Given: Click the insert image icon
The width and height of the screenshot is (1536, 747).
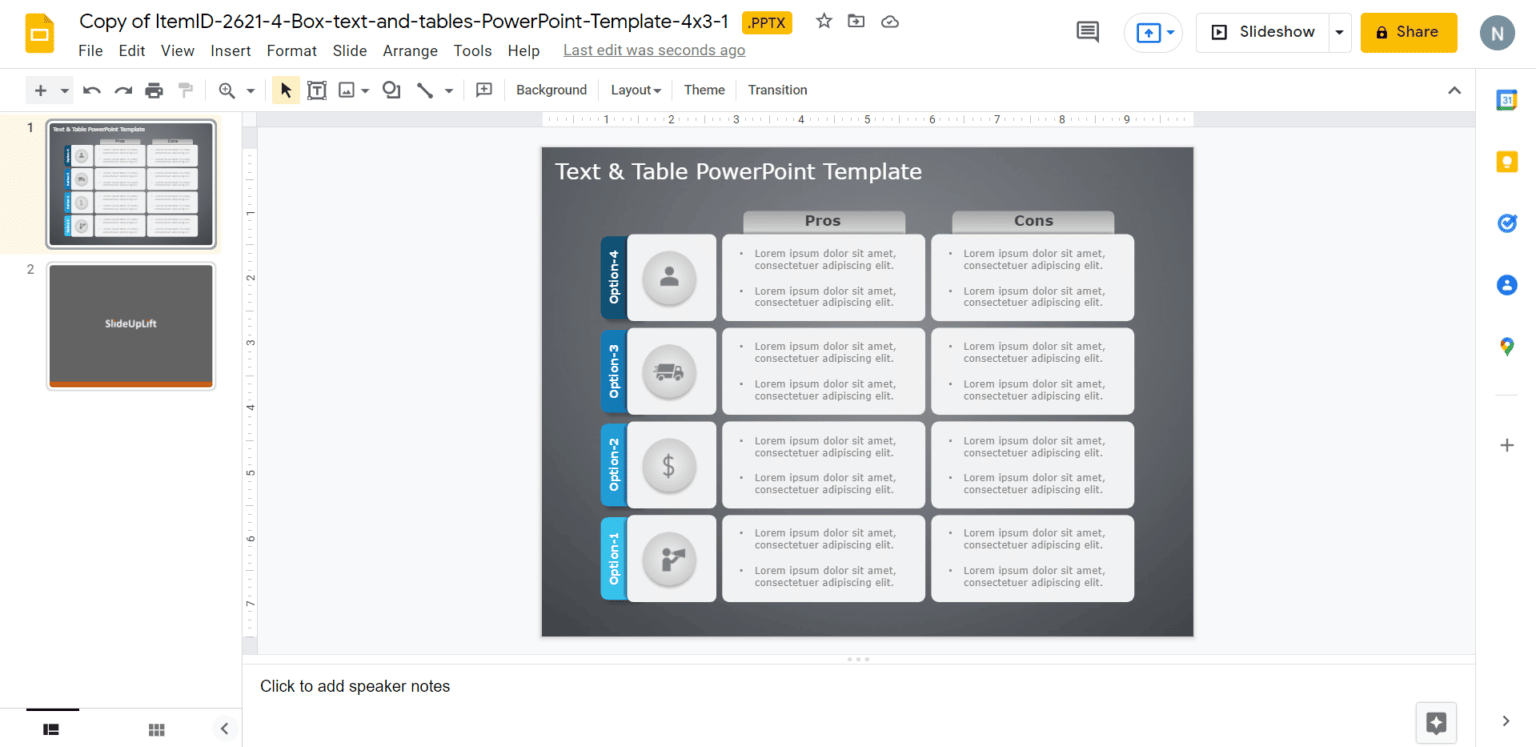Looking at the screenshot, I should tap(347, 90).
